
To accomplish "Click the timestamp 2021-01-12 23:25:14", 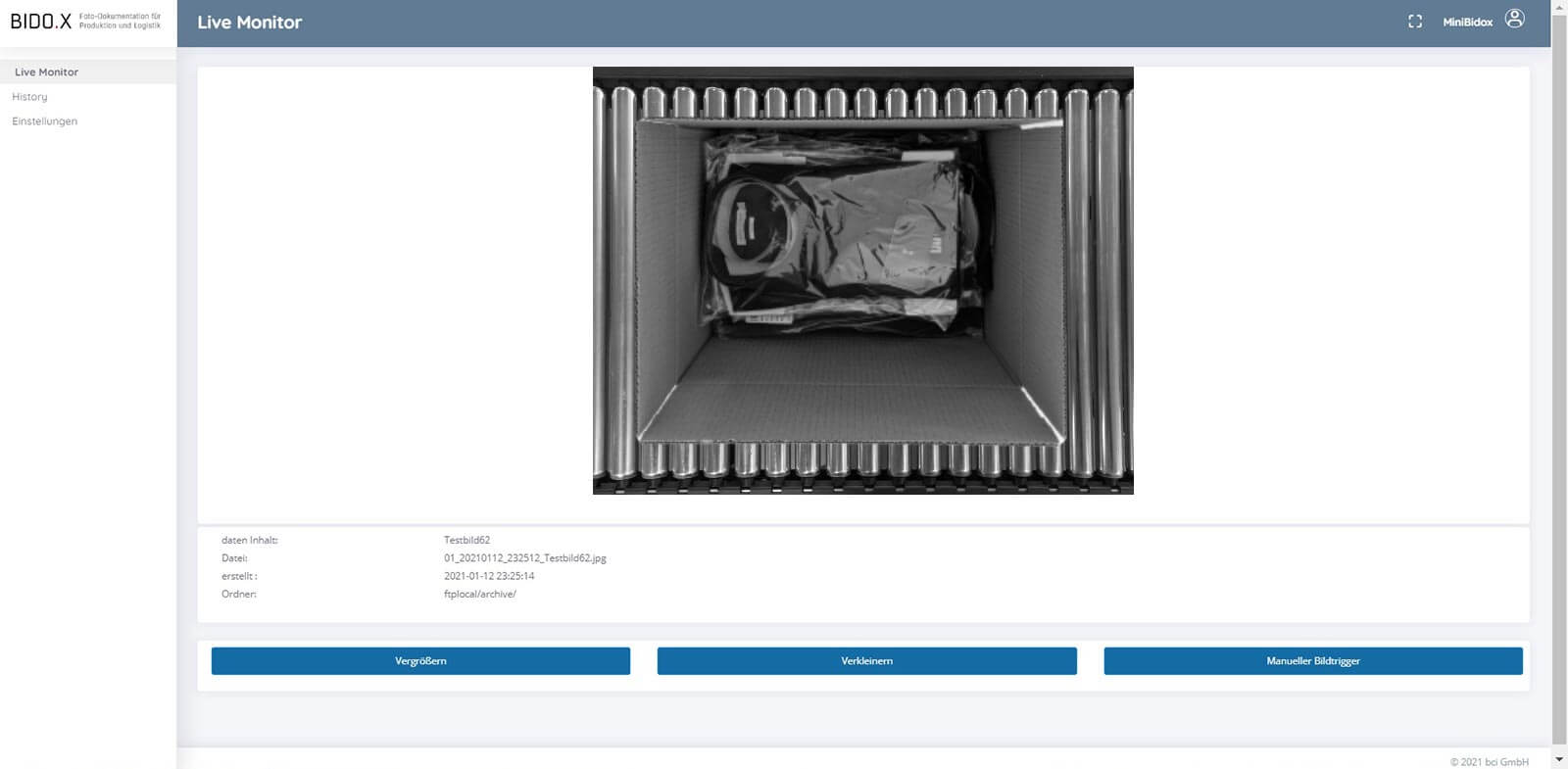I will coord(489,576).
